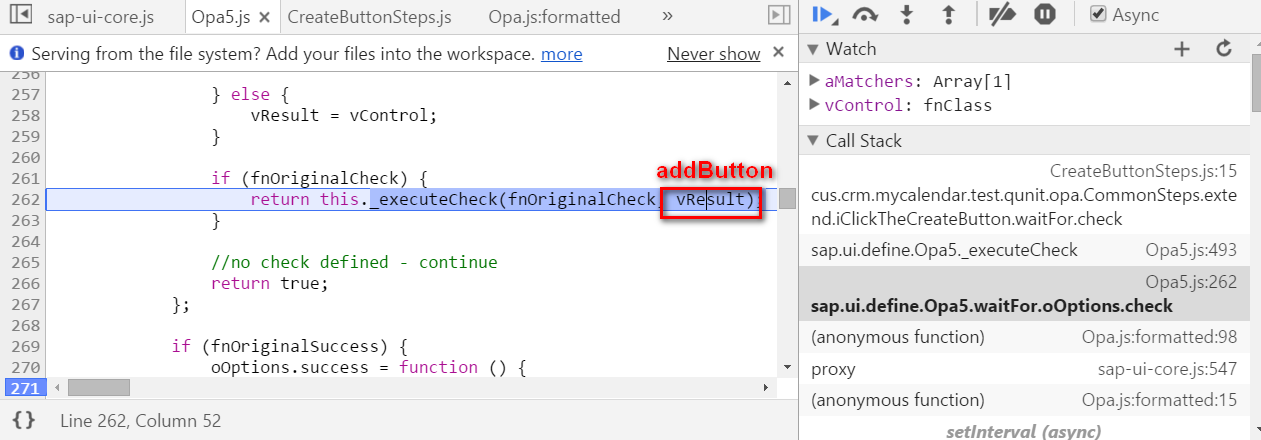The image size is (1261, 440).
Task: Click the '//no check defined - continue' comment
Action: tap(354, 263)
